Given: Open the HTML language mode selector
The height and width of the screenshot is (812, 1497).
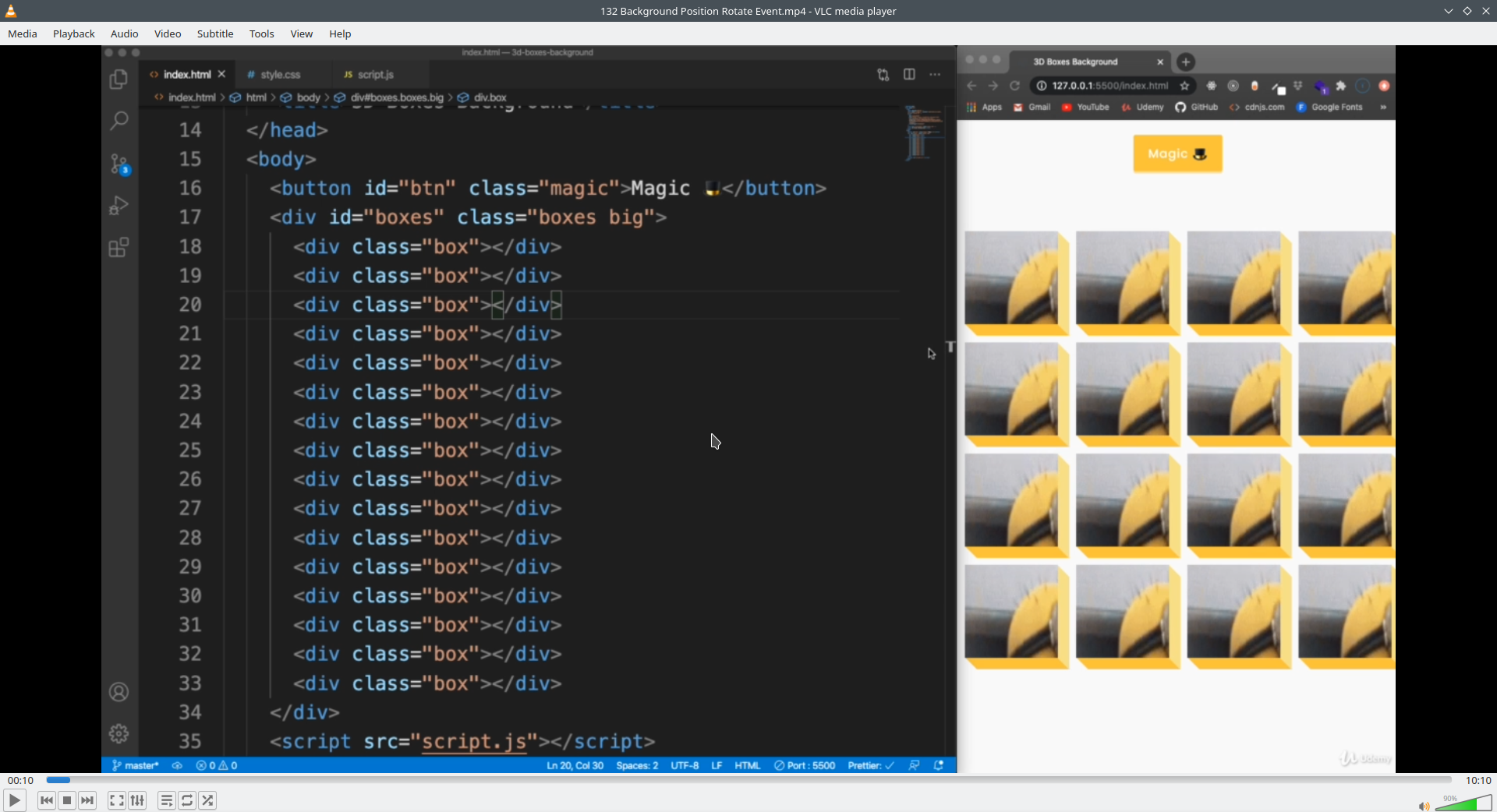Looking at the screenshot, I should (x=747, y=765).
